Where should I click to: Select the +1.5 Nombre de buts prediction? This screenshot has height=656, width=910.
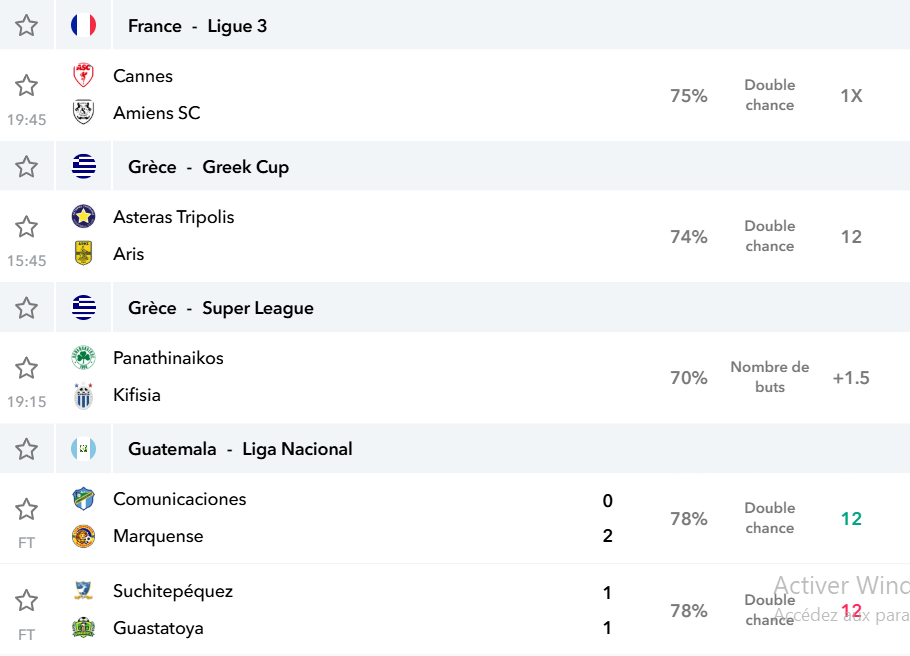(x=851, y=378)
